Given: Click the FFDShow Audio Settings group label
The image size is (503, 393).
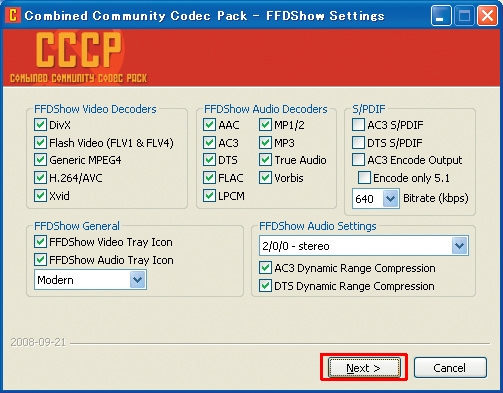Looking at the screenshot, I should click(318, 226).
